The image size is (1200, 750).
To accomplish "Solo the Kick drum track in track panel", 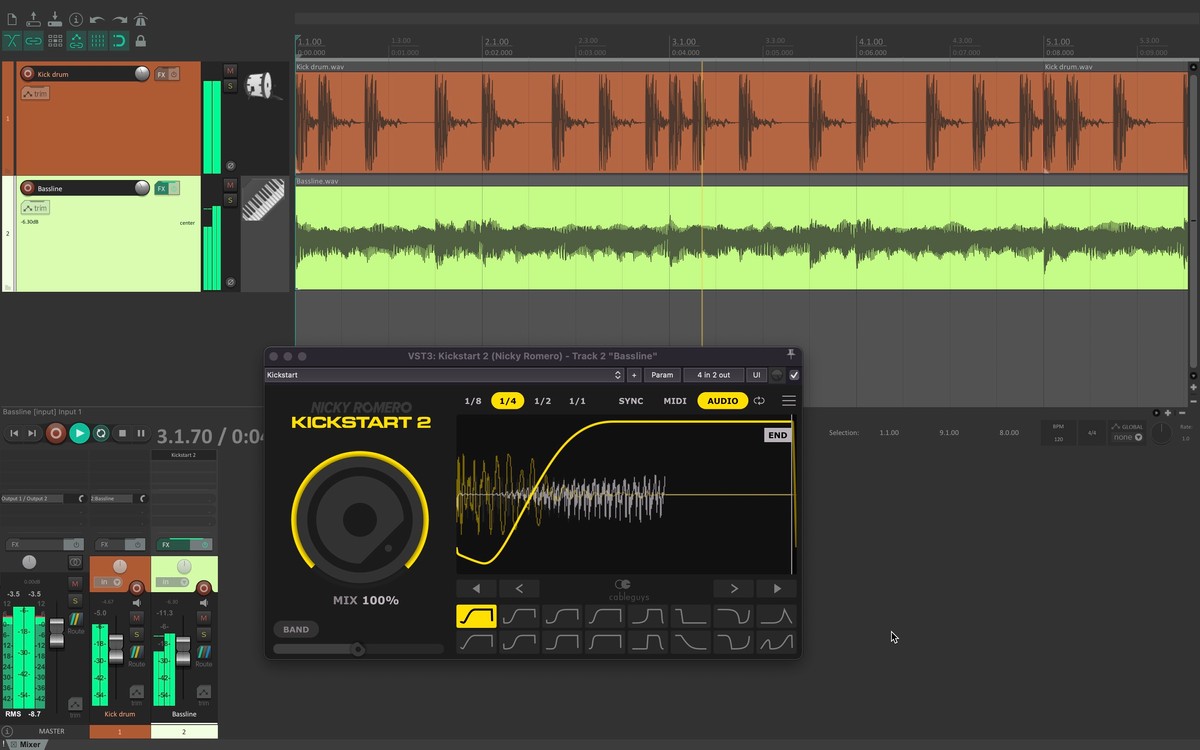I will coord(230,86).
